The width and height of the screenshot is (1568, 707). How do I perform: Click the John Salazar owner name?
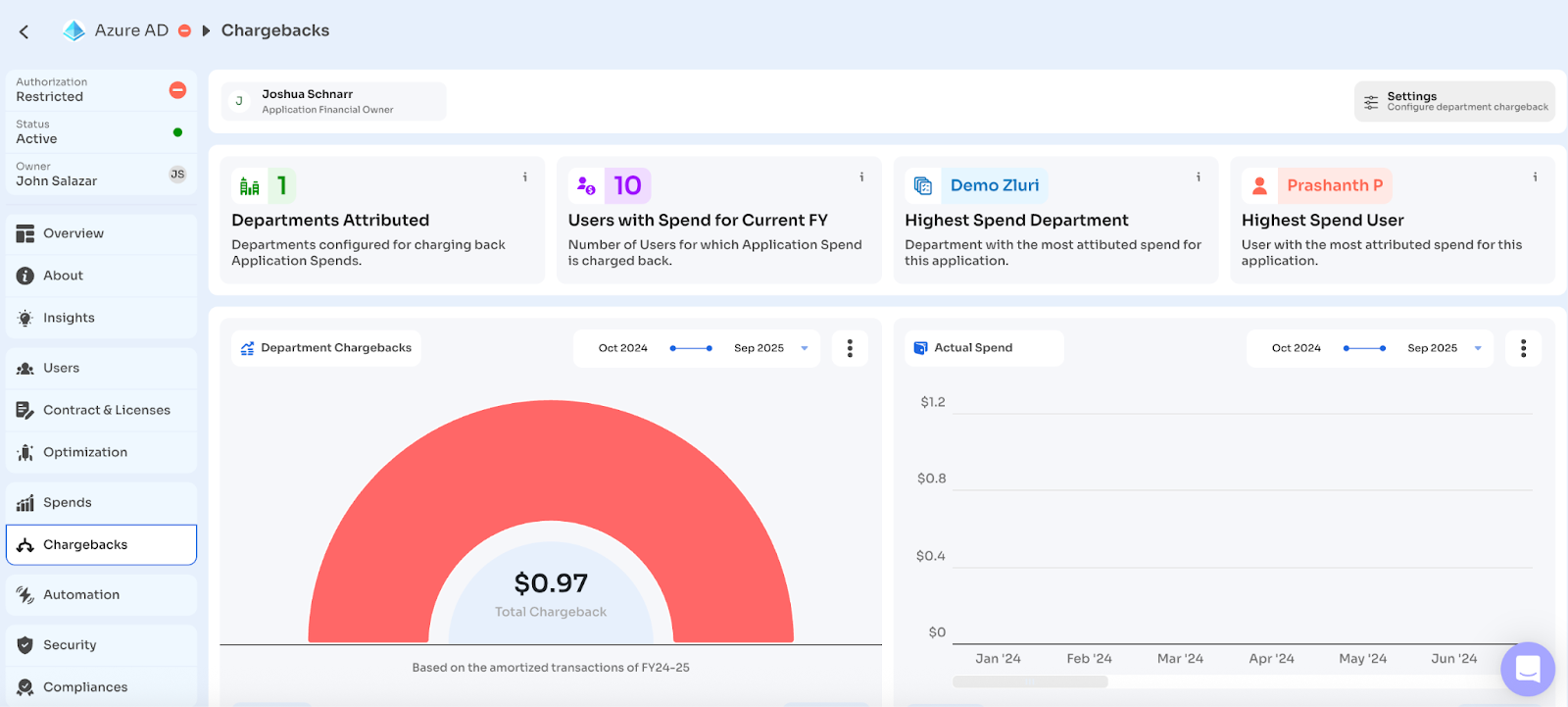pos(56,181)
